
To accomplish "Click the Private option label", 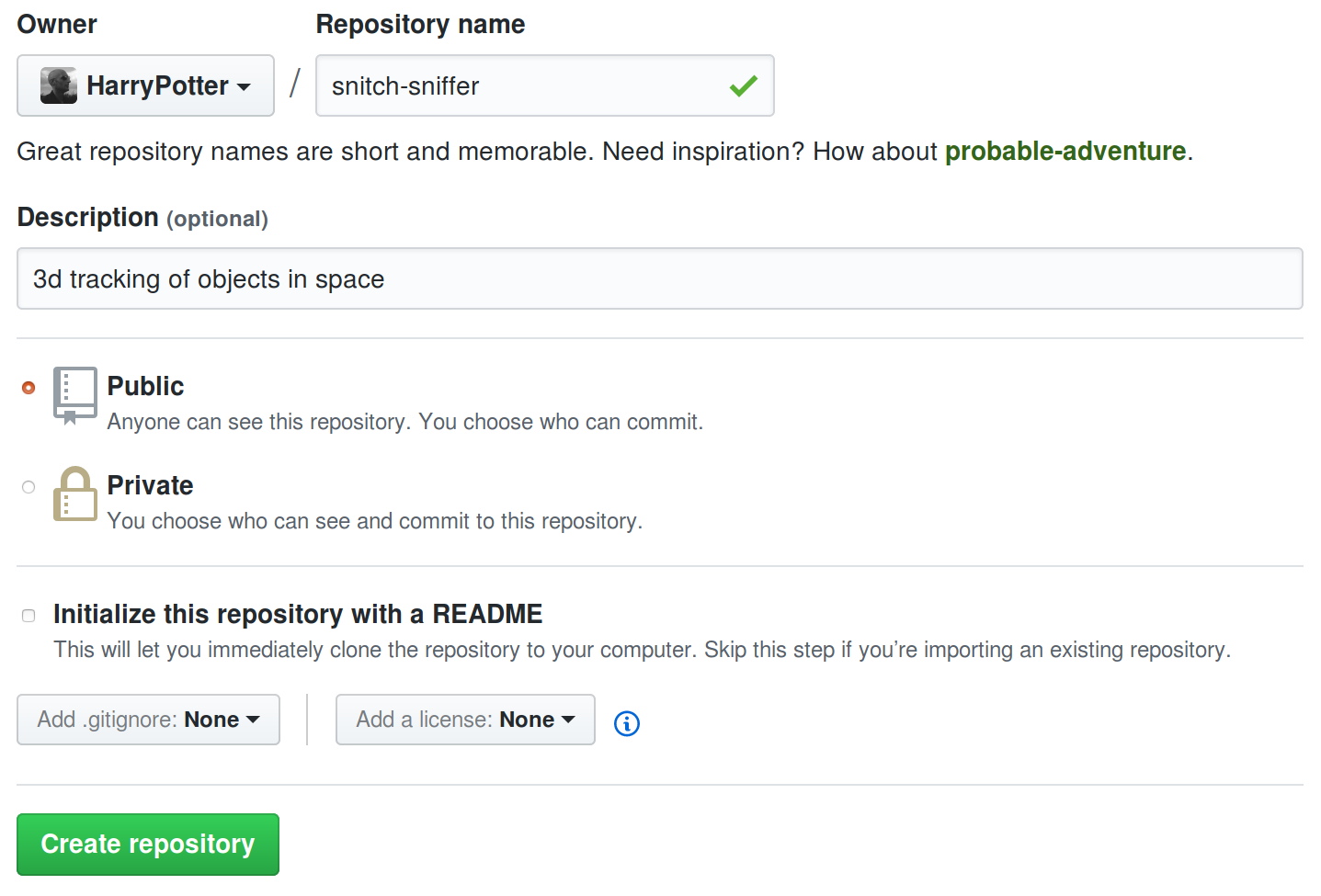I will [x=151, y=485].
